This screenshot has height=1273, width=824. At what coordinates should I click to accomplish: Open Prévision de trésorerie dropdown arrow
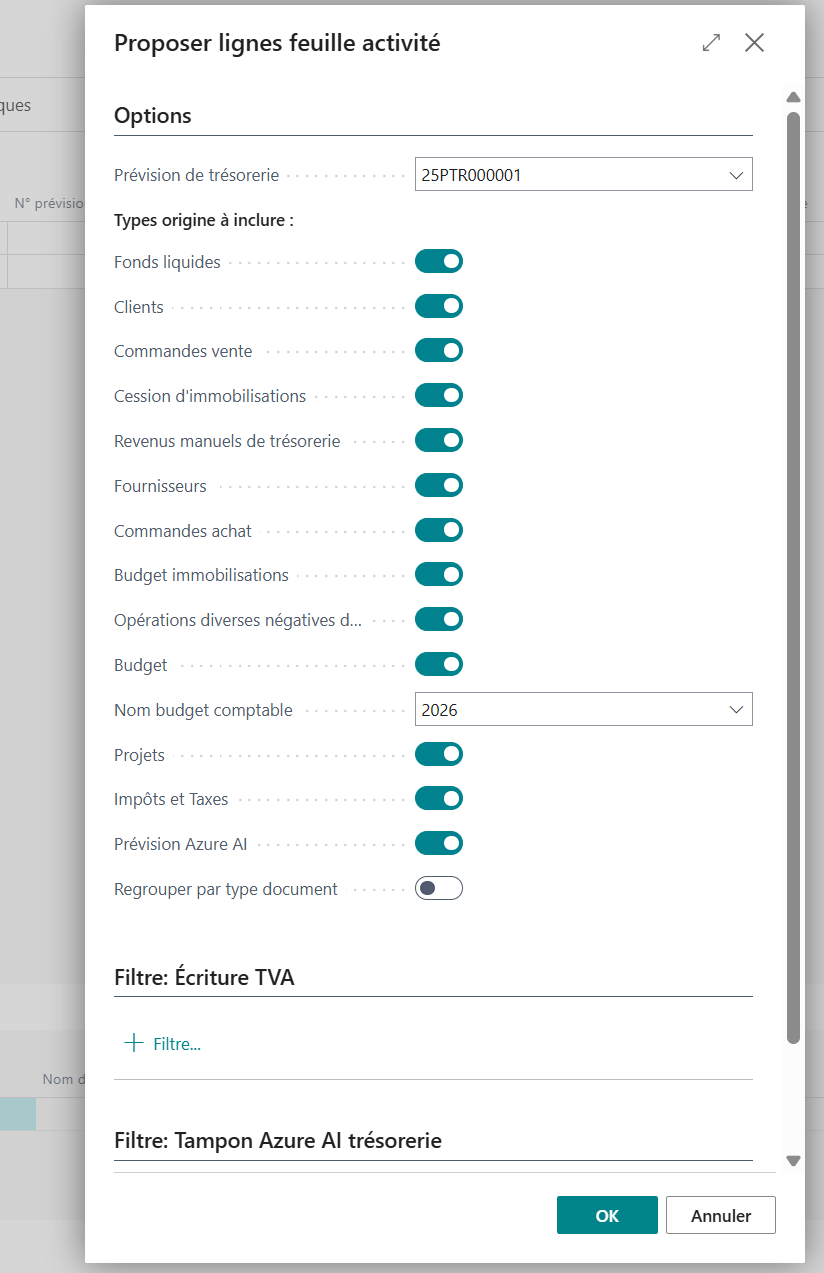coord(737,175)
